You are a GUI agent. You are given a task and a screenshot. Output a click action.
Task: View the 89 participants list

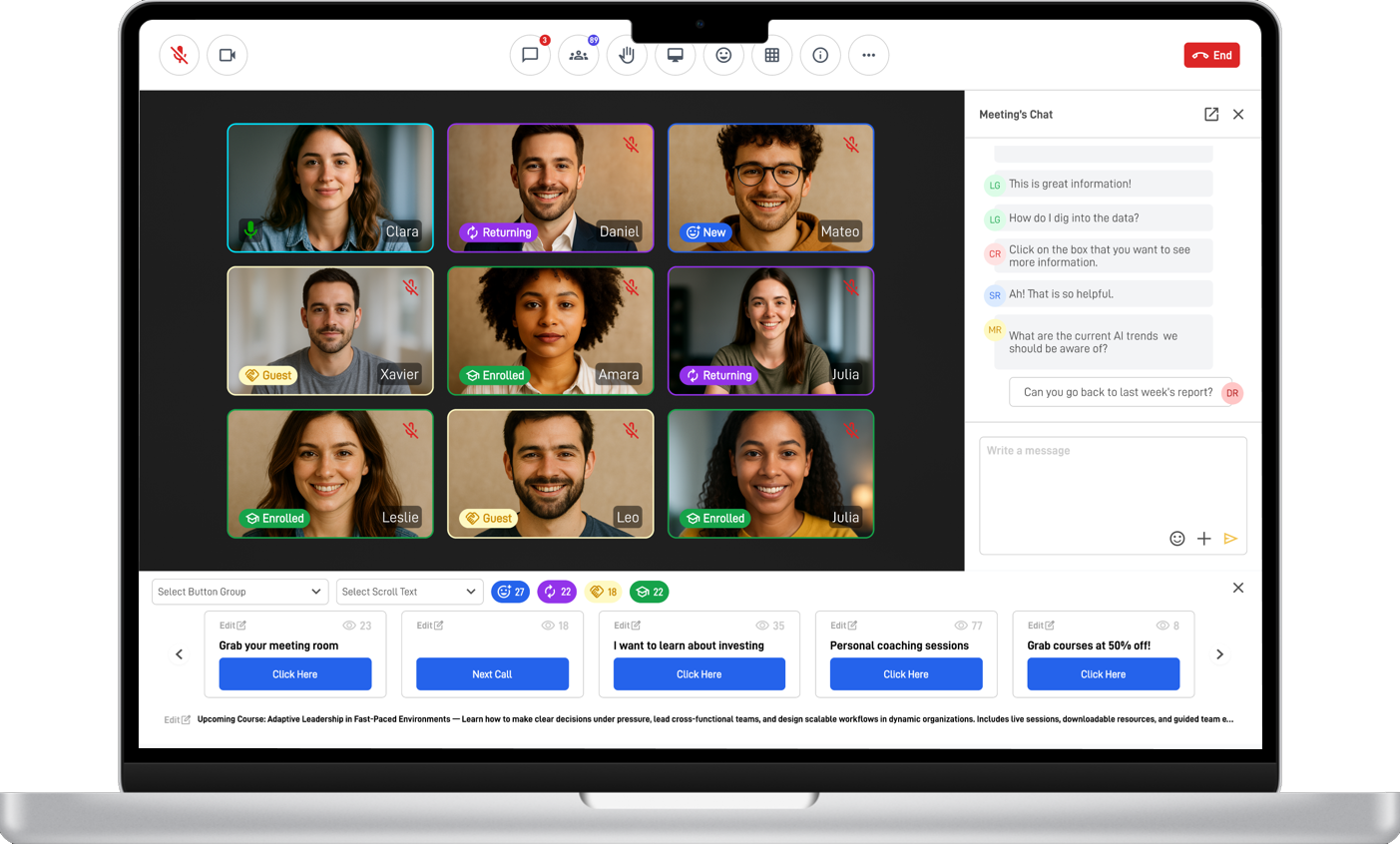pyautogui.click(x=579, y=55)
